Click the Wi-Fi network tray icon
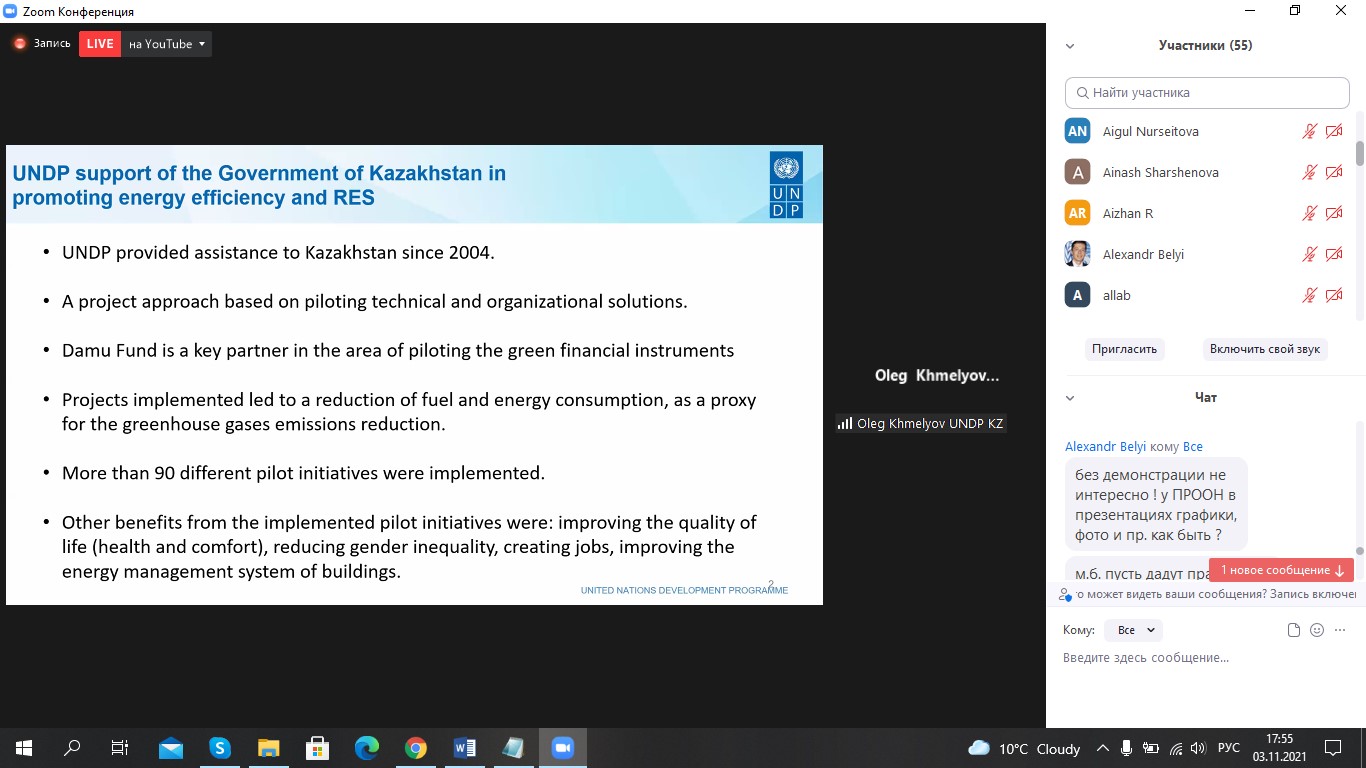 coord(1175,748)
